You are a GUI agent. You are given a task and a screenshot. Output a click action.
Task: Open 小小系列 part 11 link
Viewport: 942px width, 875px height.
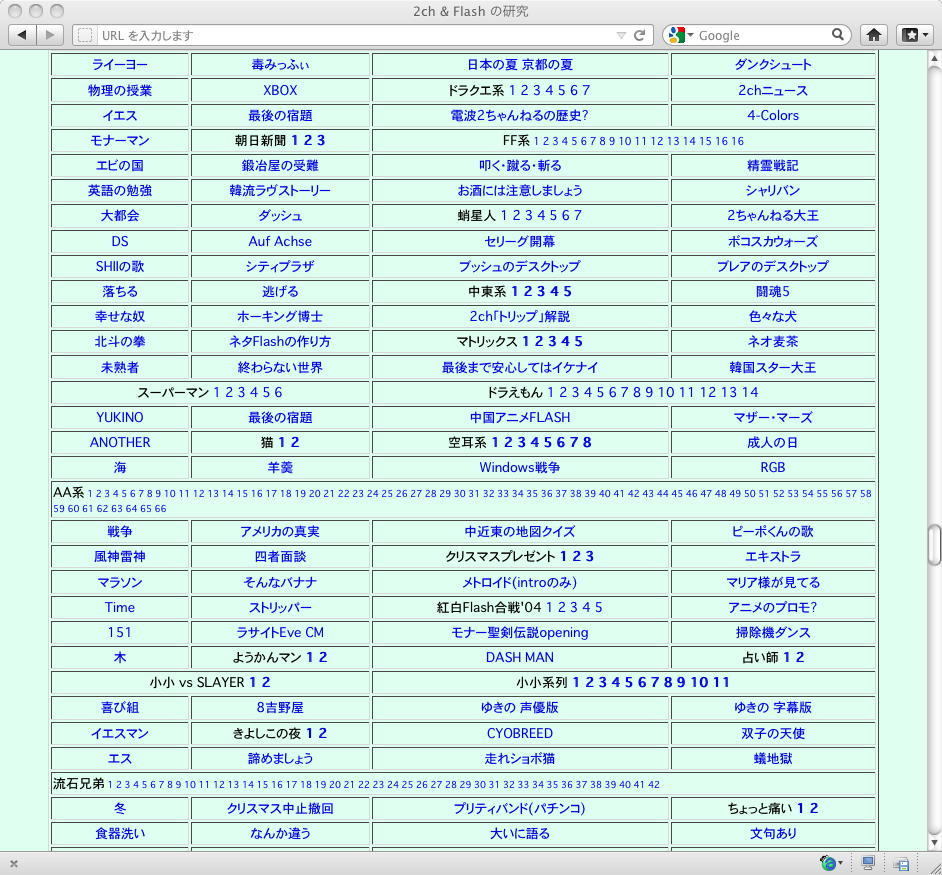(x=722, y=683)
